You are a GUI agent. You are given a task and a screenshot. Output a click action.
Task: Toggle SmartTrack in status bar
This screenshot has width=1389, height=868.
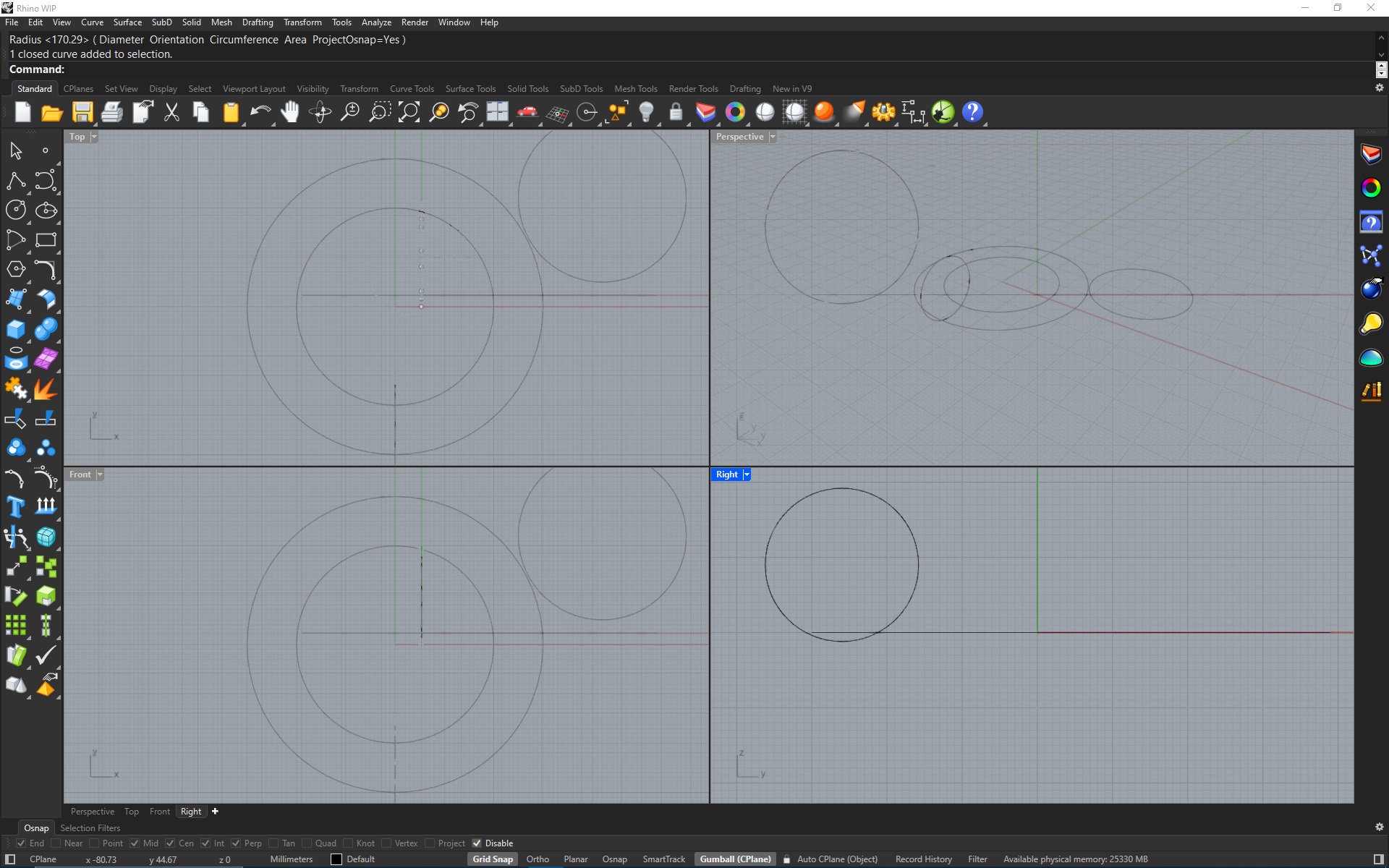(663, 859)
